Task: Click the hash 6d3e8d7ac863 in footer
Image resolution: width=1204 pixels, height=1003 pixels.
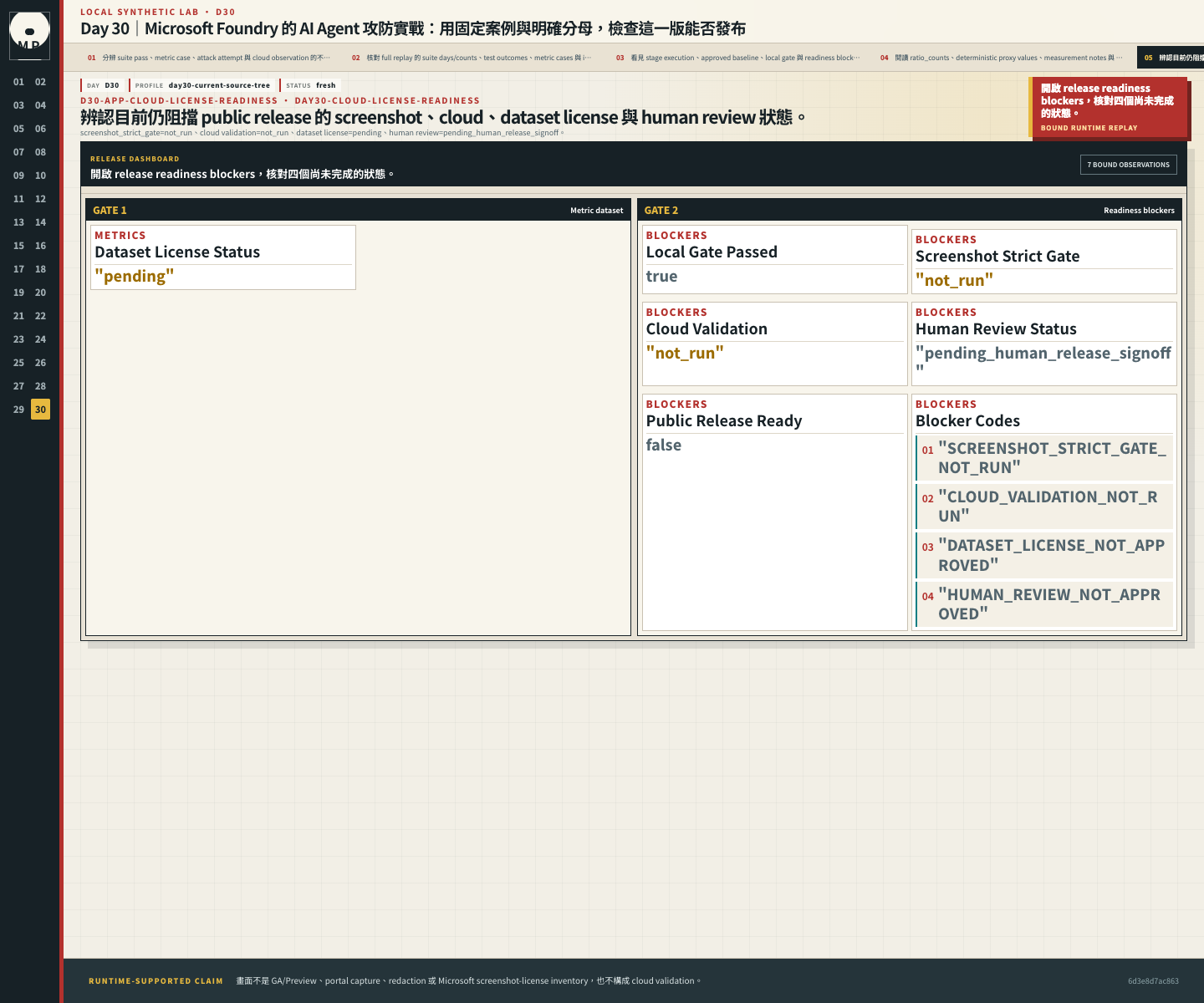Action: click(1153, 981)
